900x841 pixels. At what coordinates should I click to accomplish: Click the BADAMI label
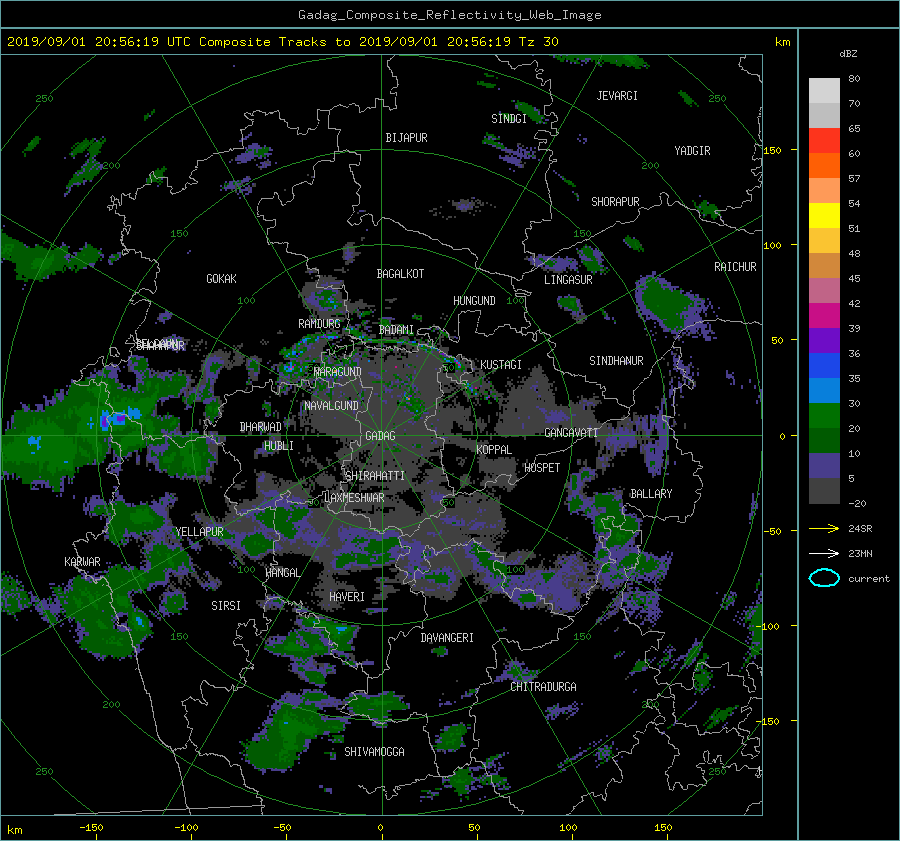point(396,330)
